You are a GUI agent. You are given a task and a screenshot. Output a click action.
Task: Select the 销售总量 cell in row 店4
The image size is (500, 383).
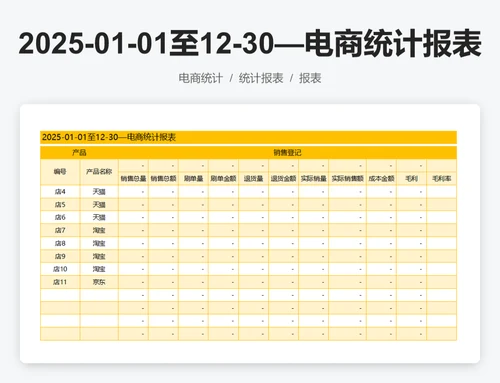click(133, 192)
